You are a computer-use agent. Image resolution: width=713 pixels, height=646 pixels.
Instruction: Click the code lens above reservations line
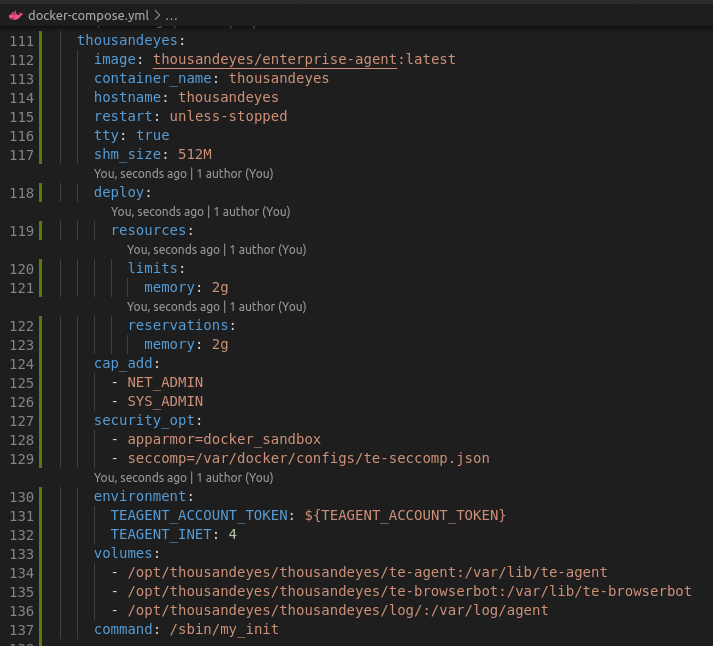point(216,307)
